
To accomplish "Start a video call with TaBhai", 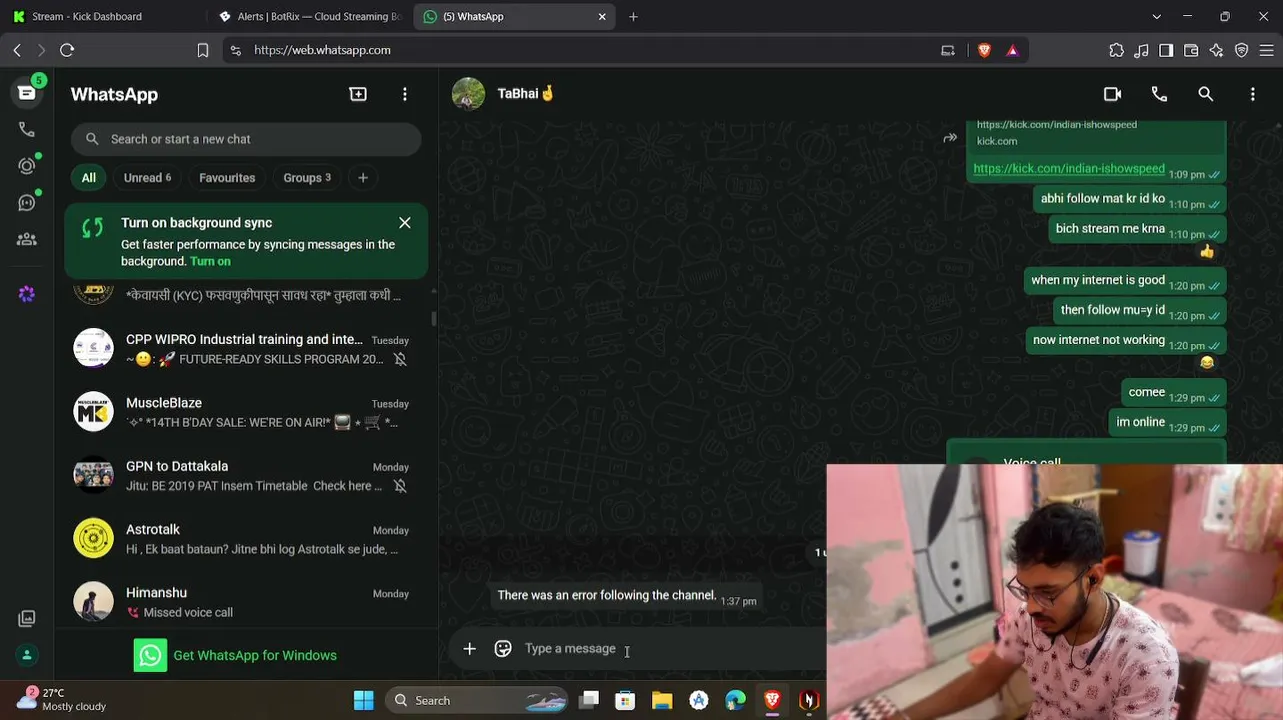I will (x=1112, y=94).
